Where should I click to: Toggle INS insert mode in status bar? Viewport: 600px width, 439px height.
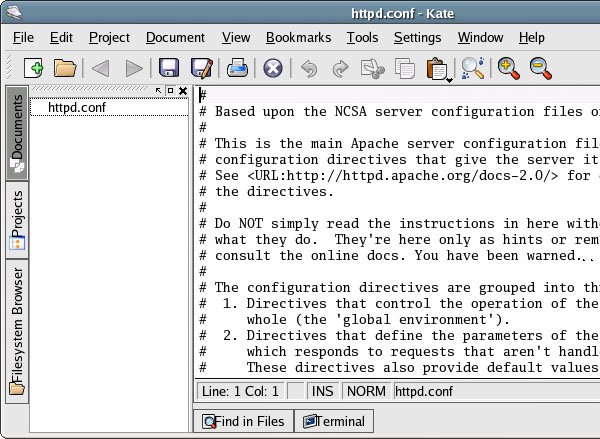pos(322,391)
